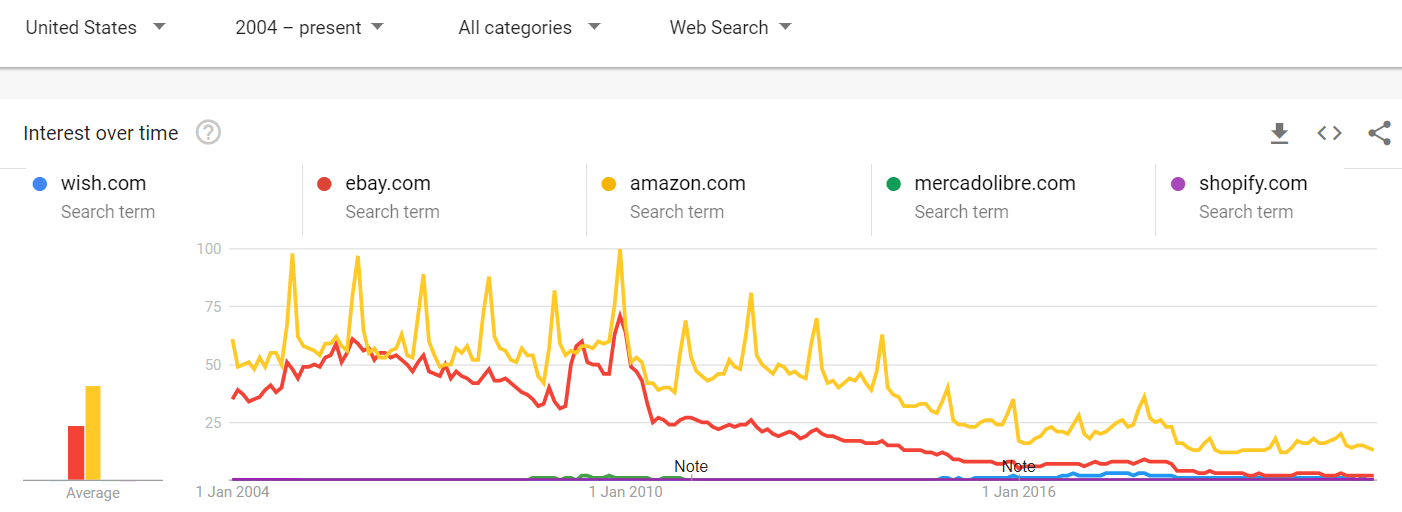The image size is (1402, 512).
Task: Expand the 2004 – present time range dropdown
Action: click(309, 28)
